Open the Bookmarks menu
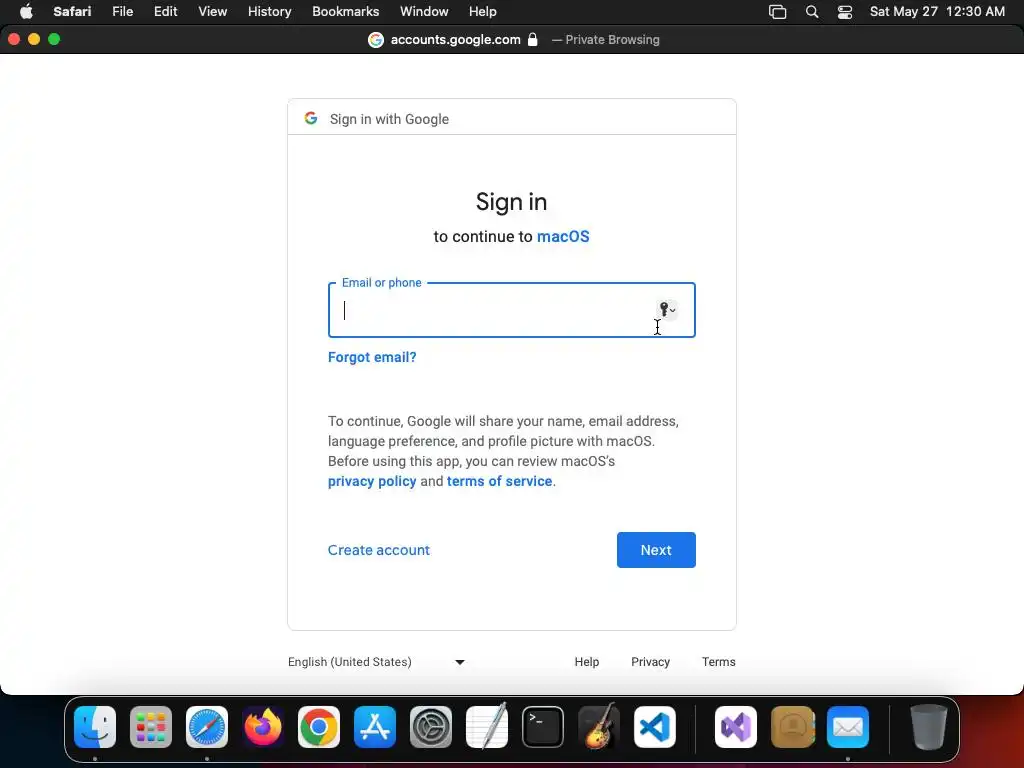 [x=345, y=12]
